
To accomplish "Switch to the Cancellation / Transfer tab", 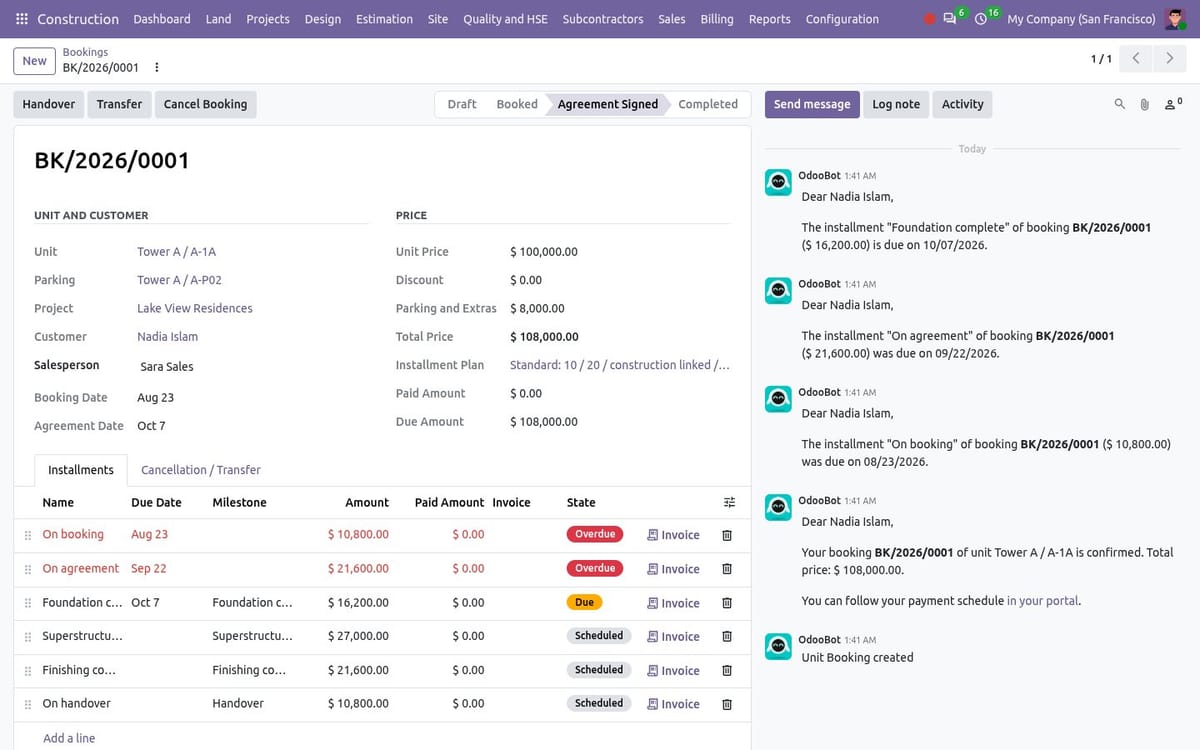I will tap(200, 470).
